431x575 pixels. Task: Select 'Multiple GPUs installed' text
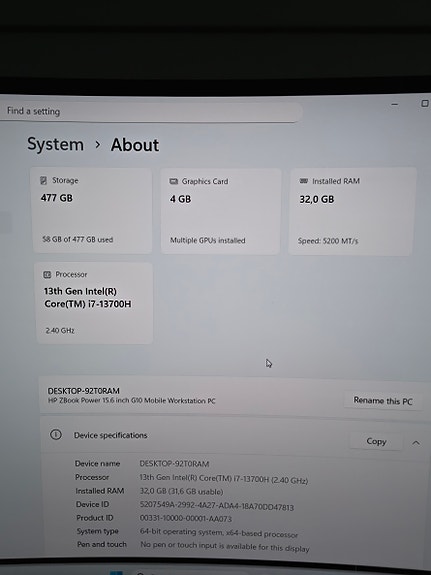(x=208, y=240)
